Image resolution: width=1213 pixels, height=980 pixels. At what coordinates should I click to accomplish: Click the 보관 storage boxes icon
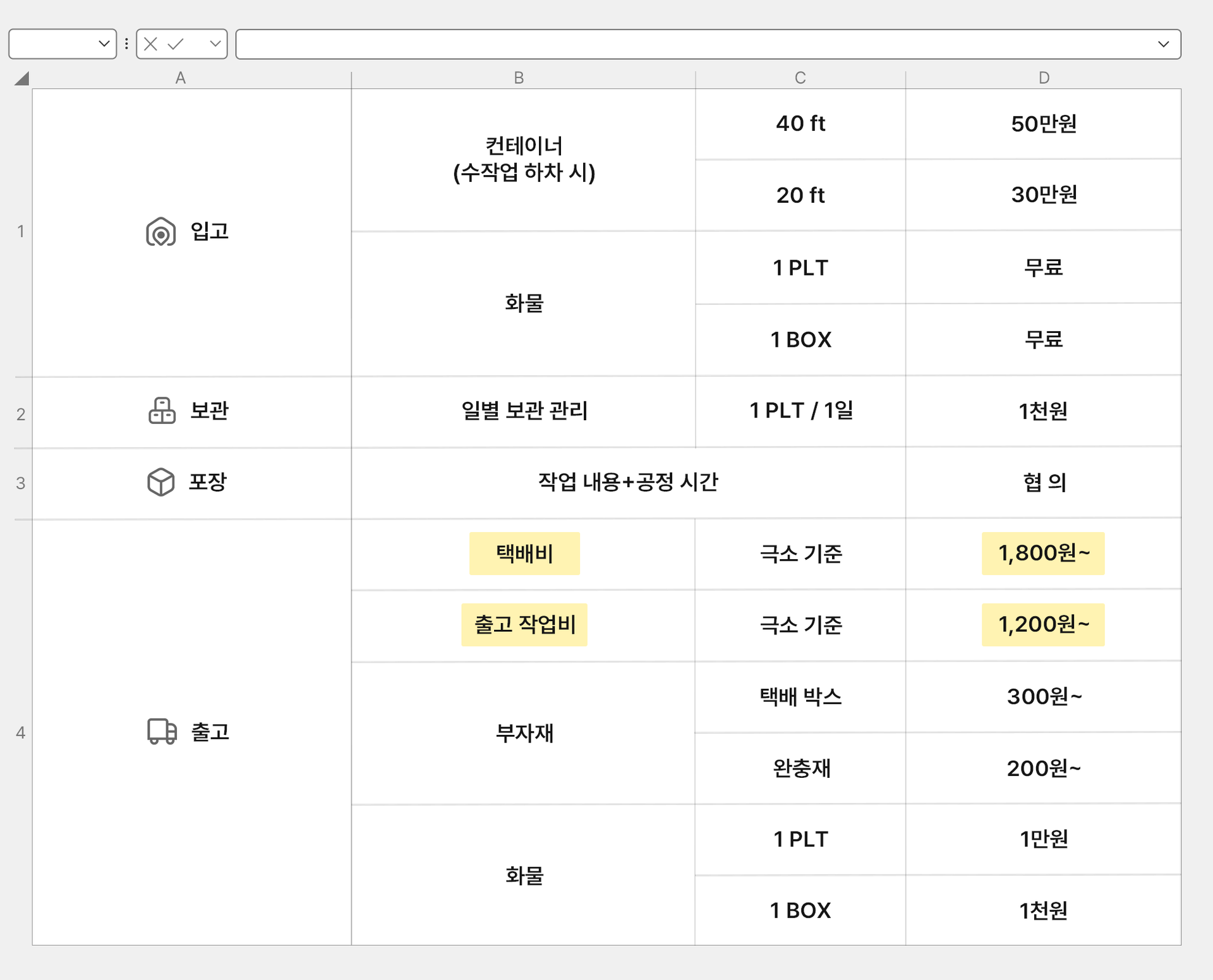(162, 411)
